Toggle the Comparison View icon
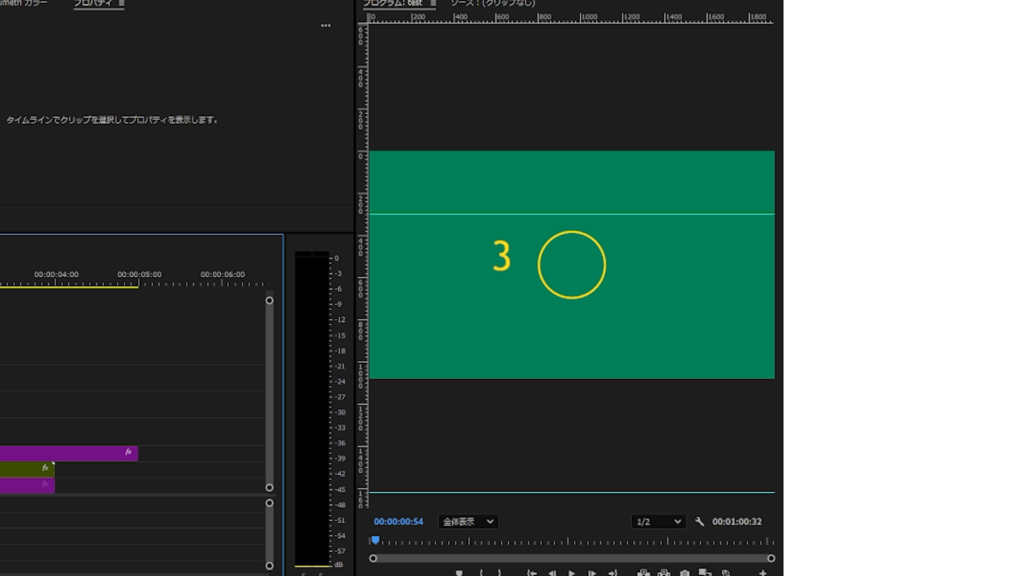Screen dimensions: 1024x576 coord(705,572)
